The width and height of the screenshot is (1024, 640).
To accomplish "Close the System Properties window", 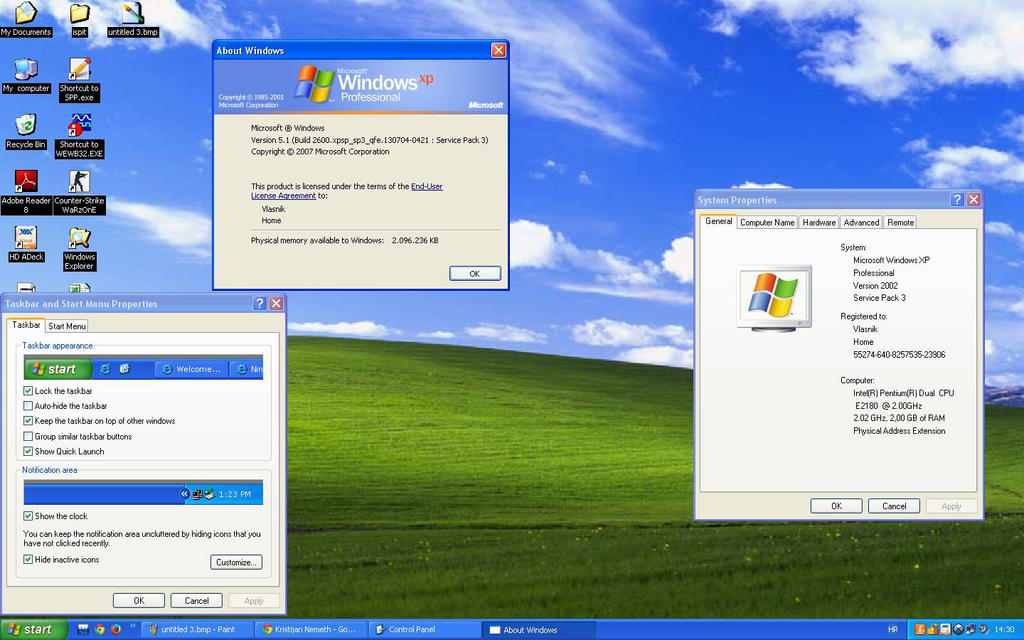I will (x=973, y=200).
